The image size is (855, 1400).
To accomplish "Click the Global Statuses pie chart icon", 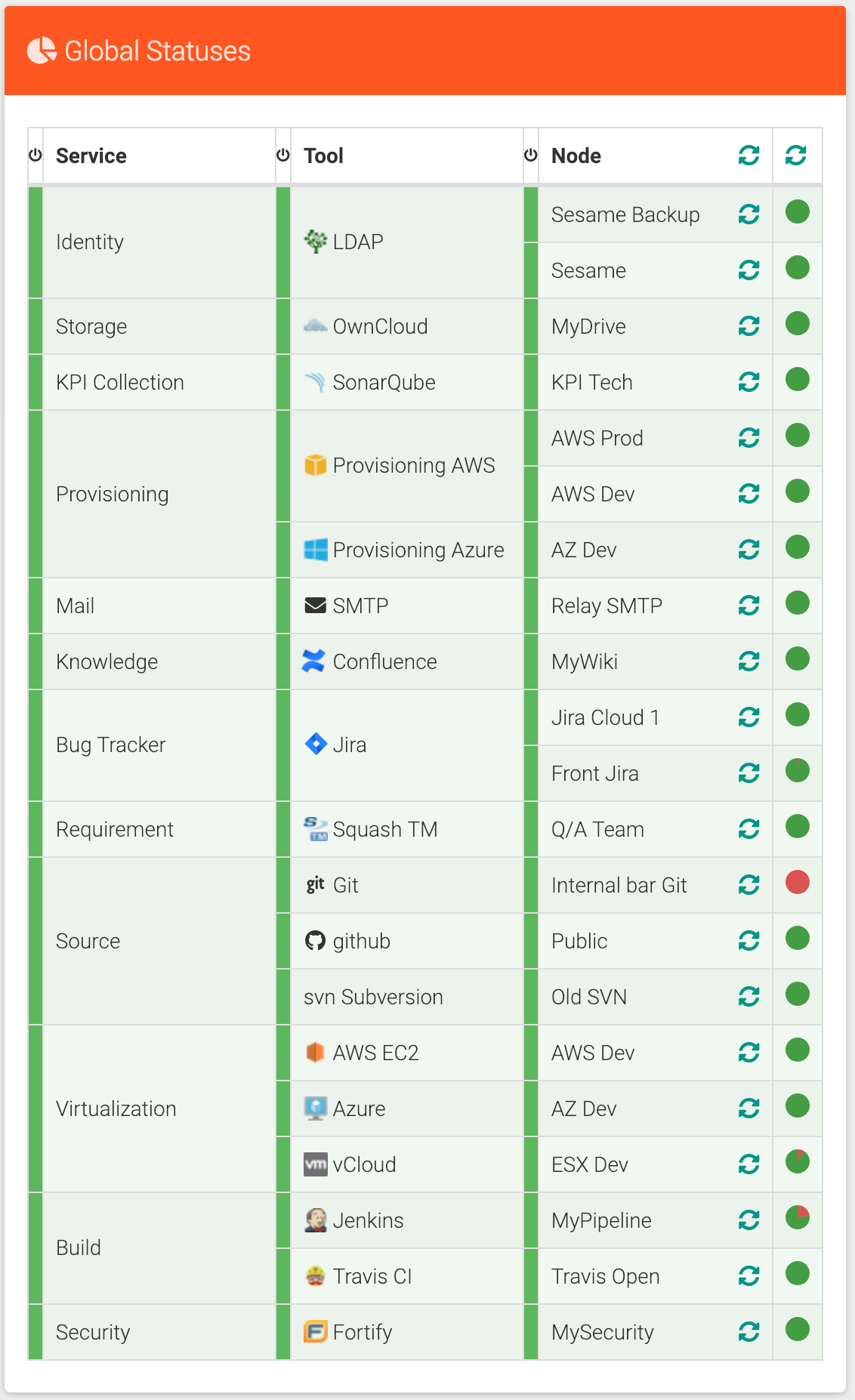I will 42,51.
